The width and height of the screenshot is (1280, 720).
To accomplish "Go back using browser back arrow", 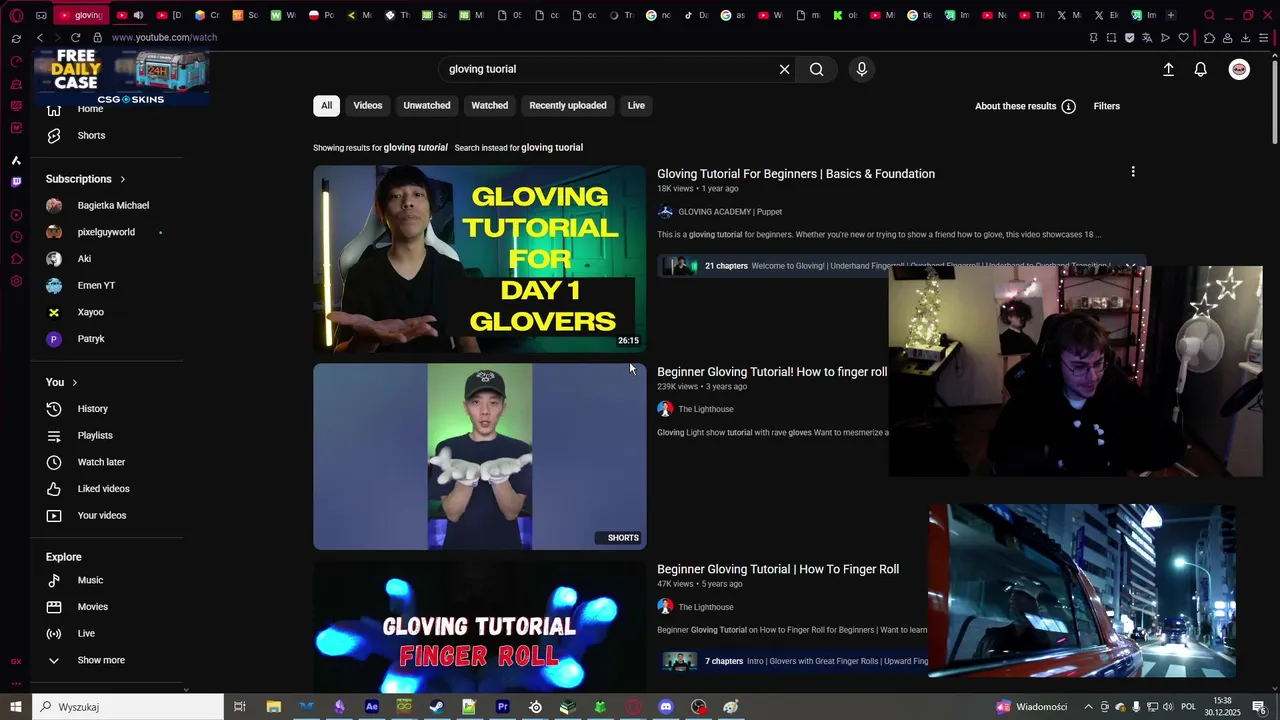I will (40, 37).
